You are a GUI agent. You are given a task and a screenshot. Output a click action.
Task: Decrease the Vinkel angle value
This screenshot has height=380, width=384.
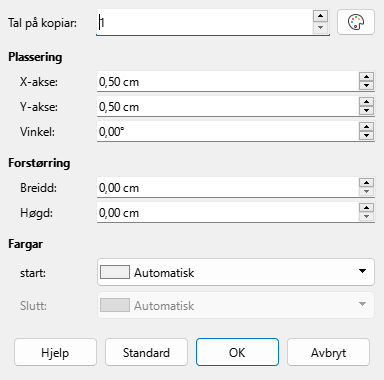click(366, 136)
